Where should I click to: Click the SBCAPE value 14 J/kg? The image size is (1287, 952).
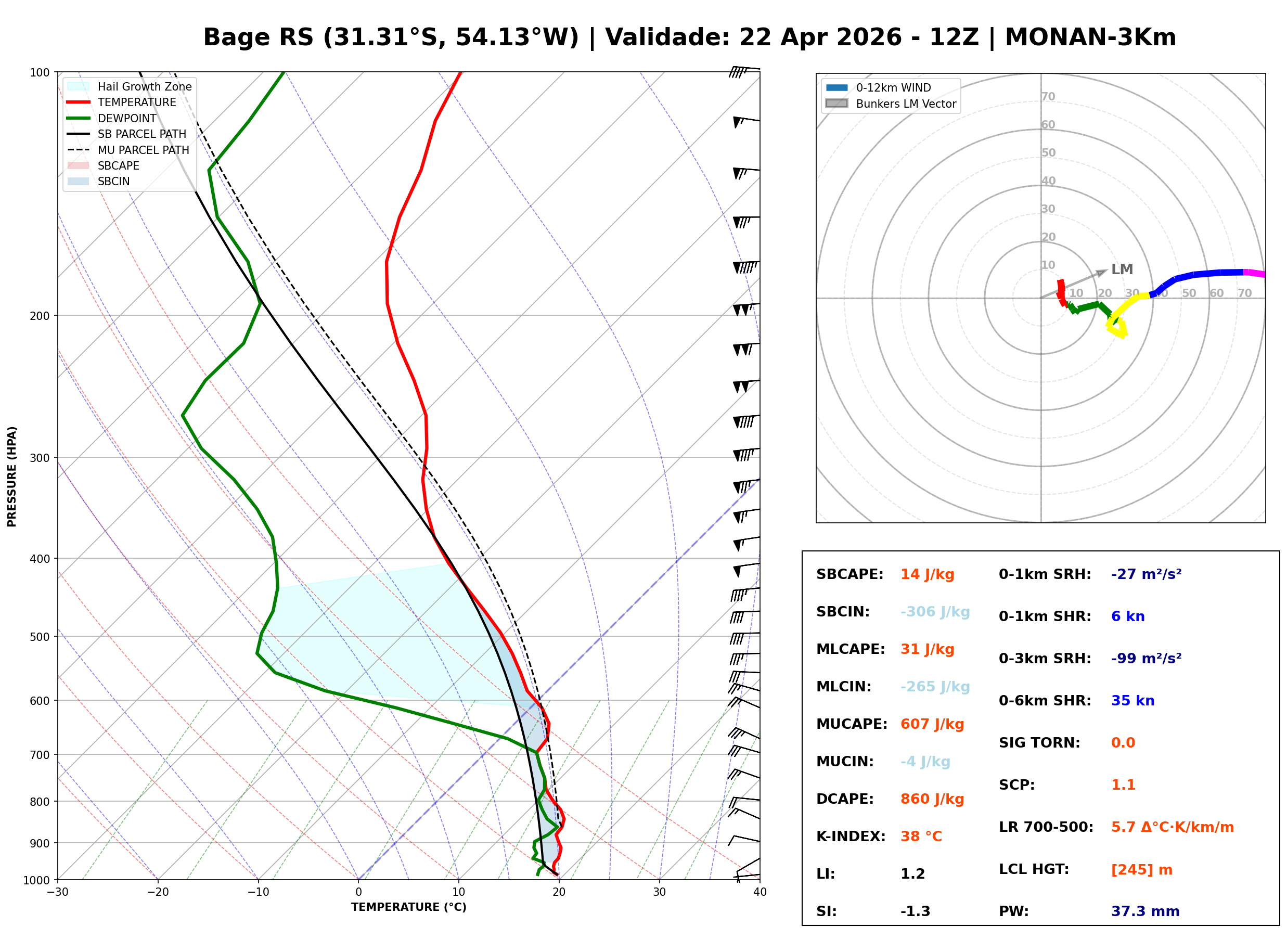[x=928, y=575]
